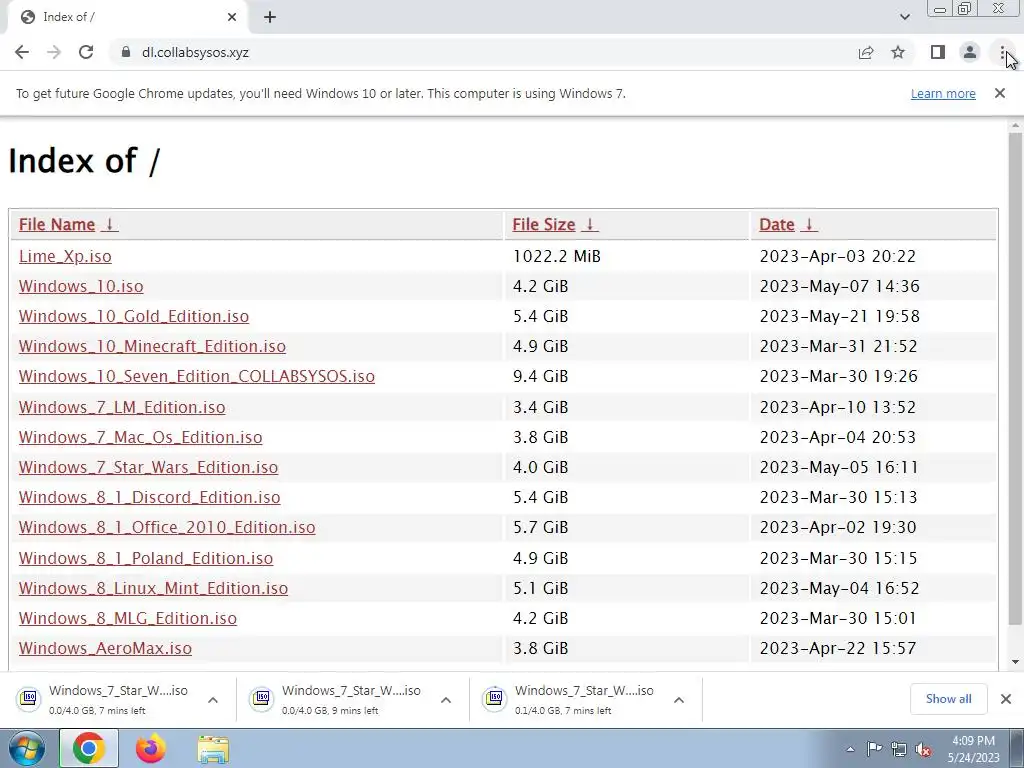Image resolution: width=1024 pixels, height=768 pixels.
Task: Reload the page with the refresh icon
Action: 86,52
